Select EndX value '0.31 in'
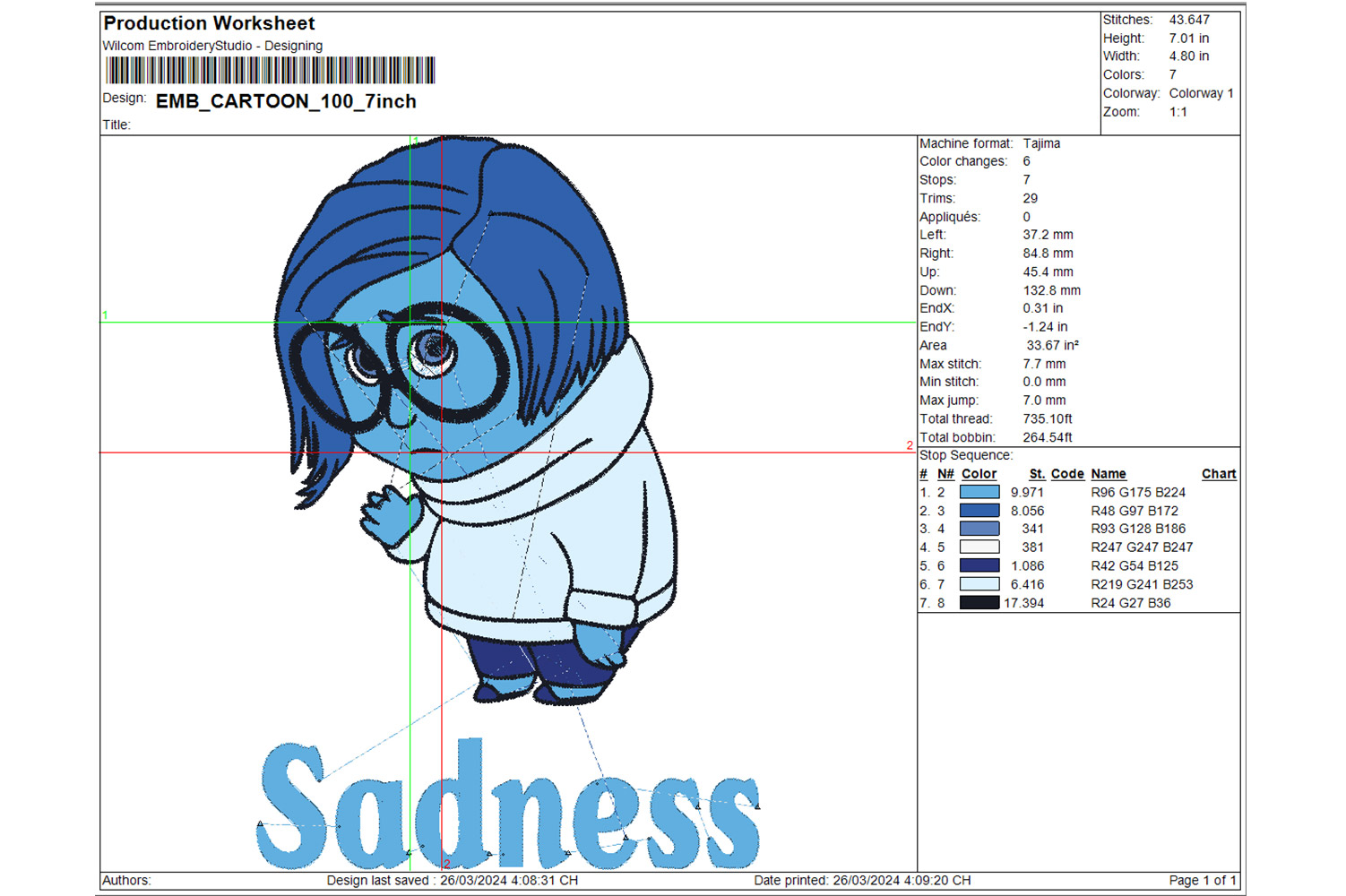The image size is (1346, 896). [x=1042, y=308]
